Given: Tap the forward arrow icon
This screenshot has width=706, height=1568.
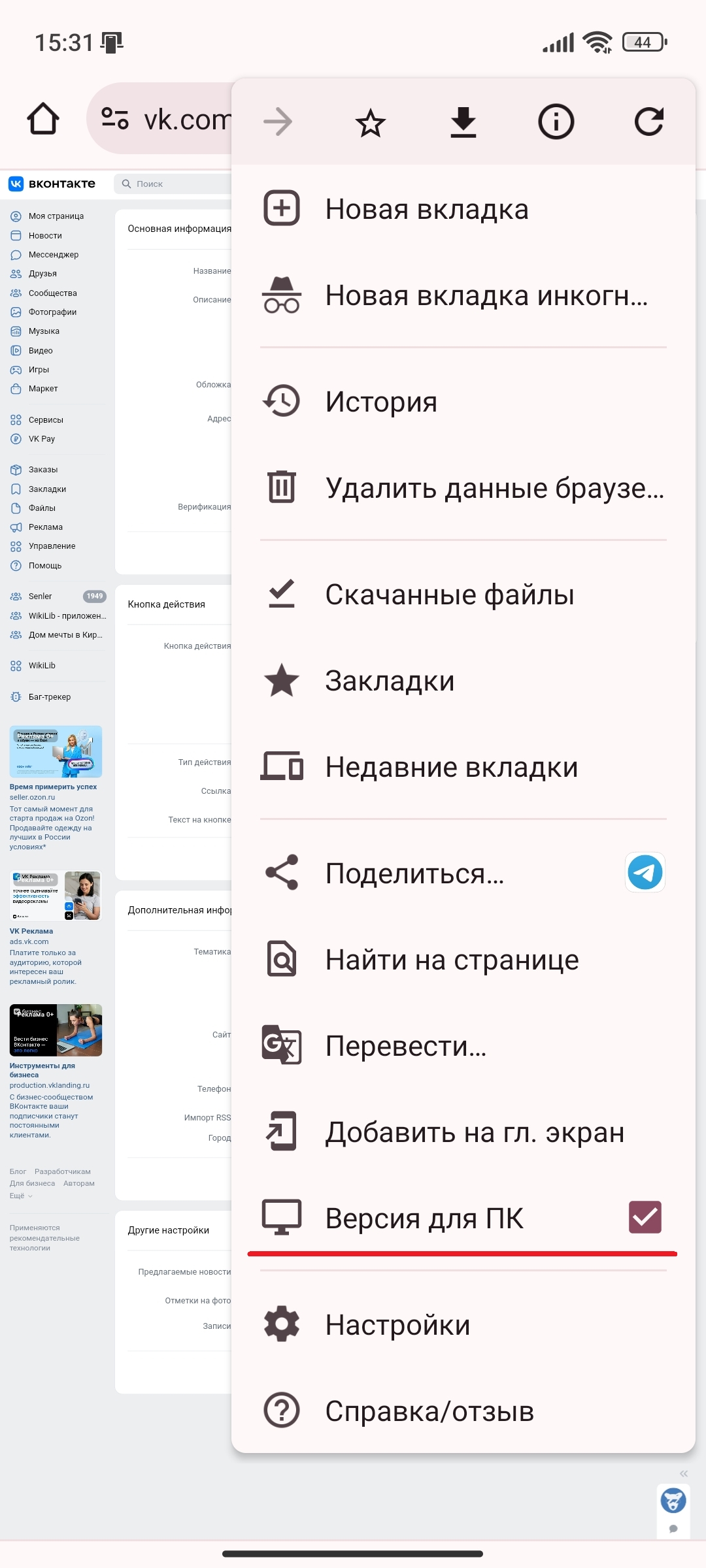Looking at the screenshot, I should (278, 122).
